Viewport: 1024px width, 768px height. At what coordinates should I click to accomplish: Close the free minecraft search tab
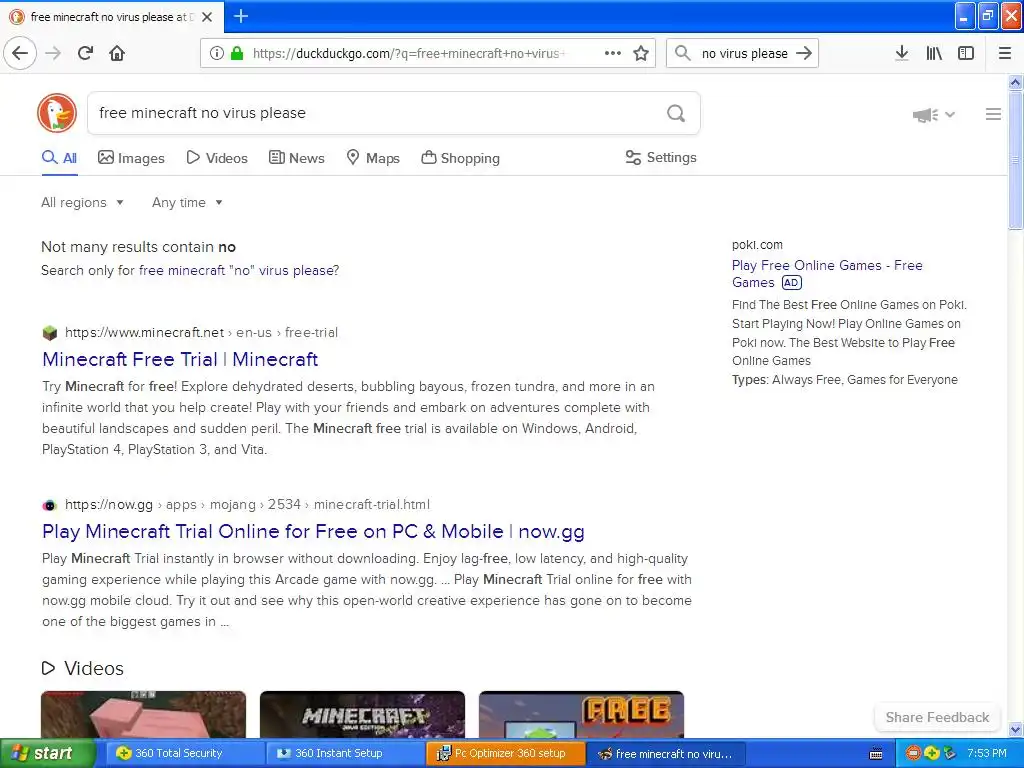point(207,17)
